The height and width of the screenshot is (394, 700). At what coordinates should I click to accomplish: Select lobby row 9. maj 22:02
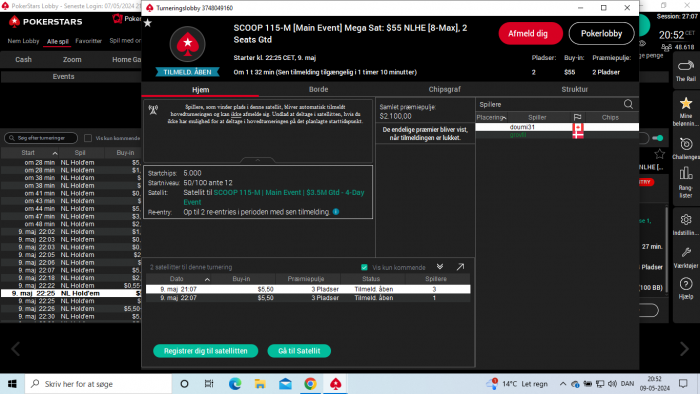(71, 232)
